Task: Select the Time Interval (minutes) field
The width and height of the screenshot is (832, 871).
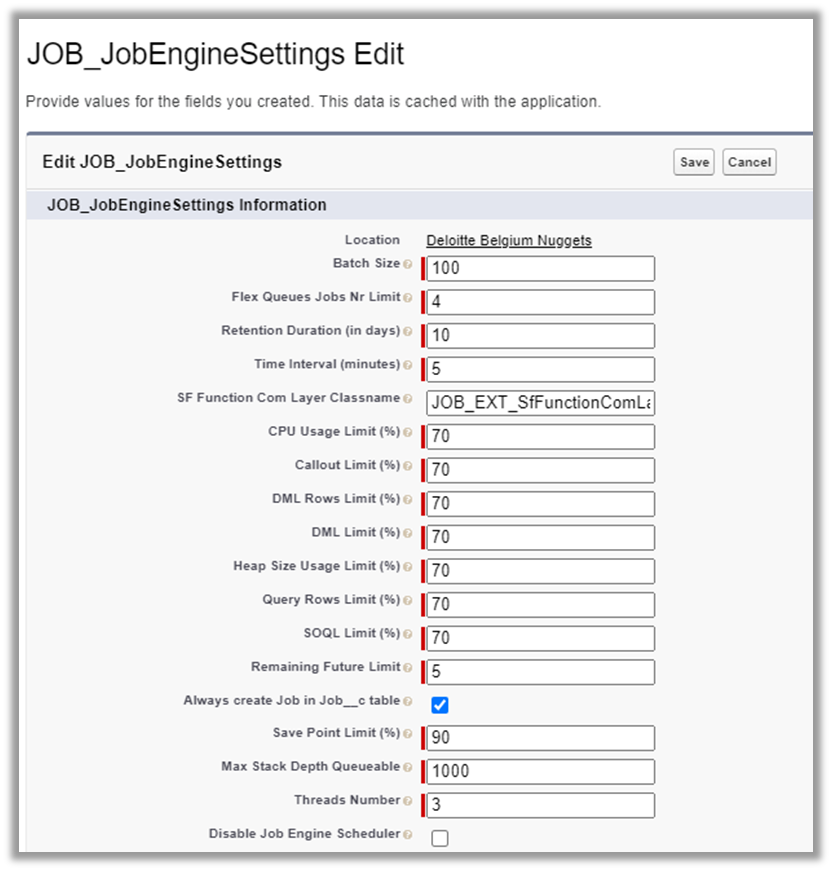Action: pyautogui.click(x=541, y=369)
